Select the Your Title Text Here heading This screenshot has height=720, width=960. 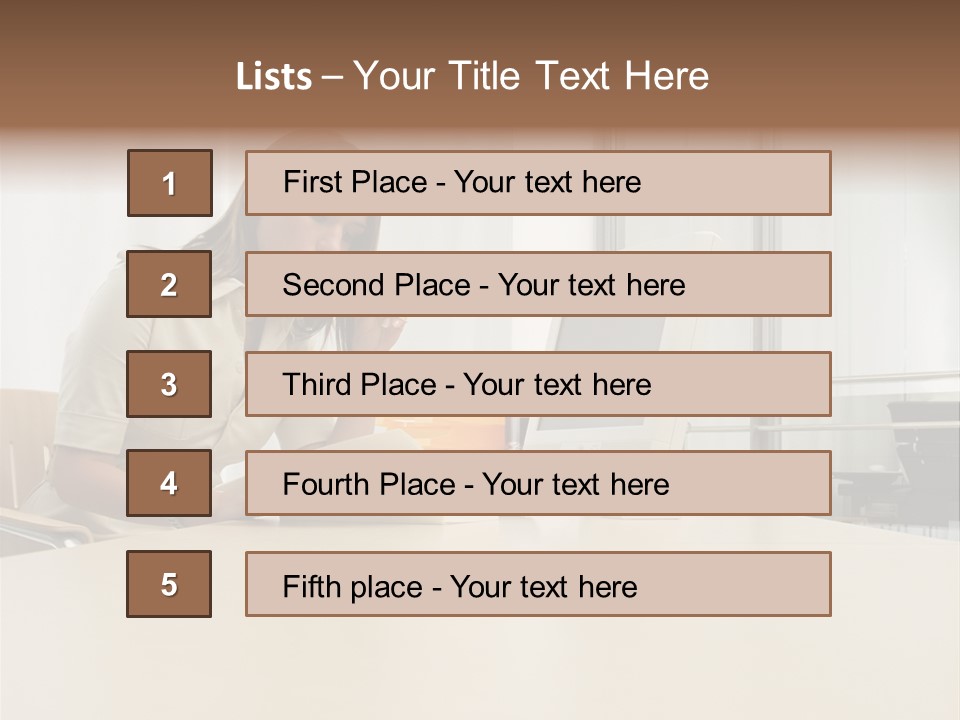[x=531, y=76]
